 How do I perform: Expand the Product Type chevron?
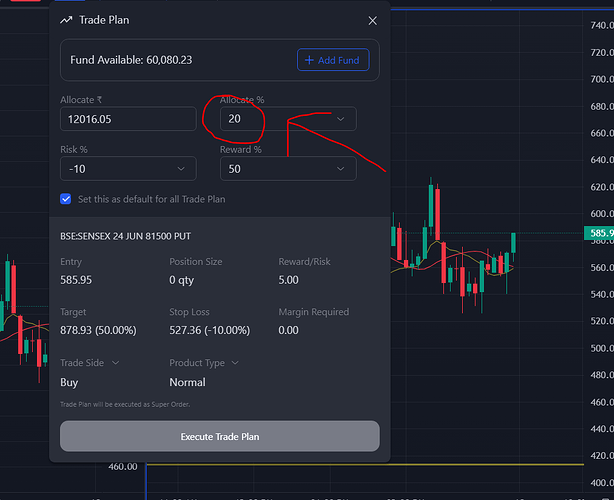[x=235, y=363]
